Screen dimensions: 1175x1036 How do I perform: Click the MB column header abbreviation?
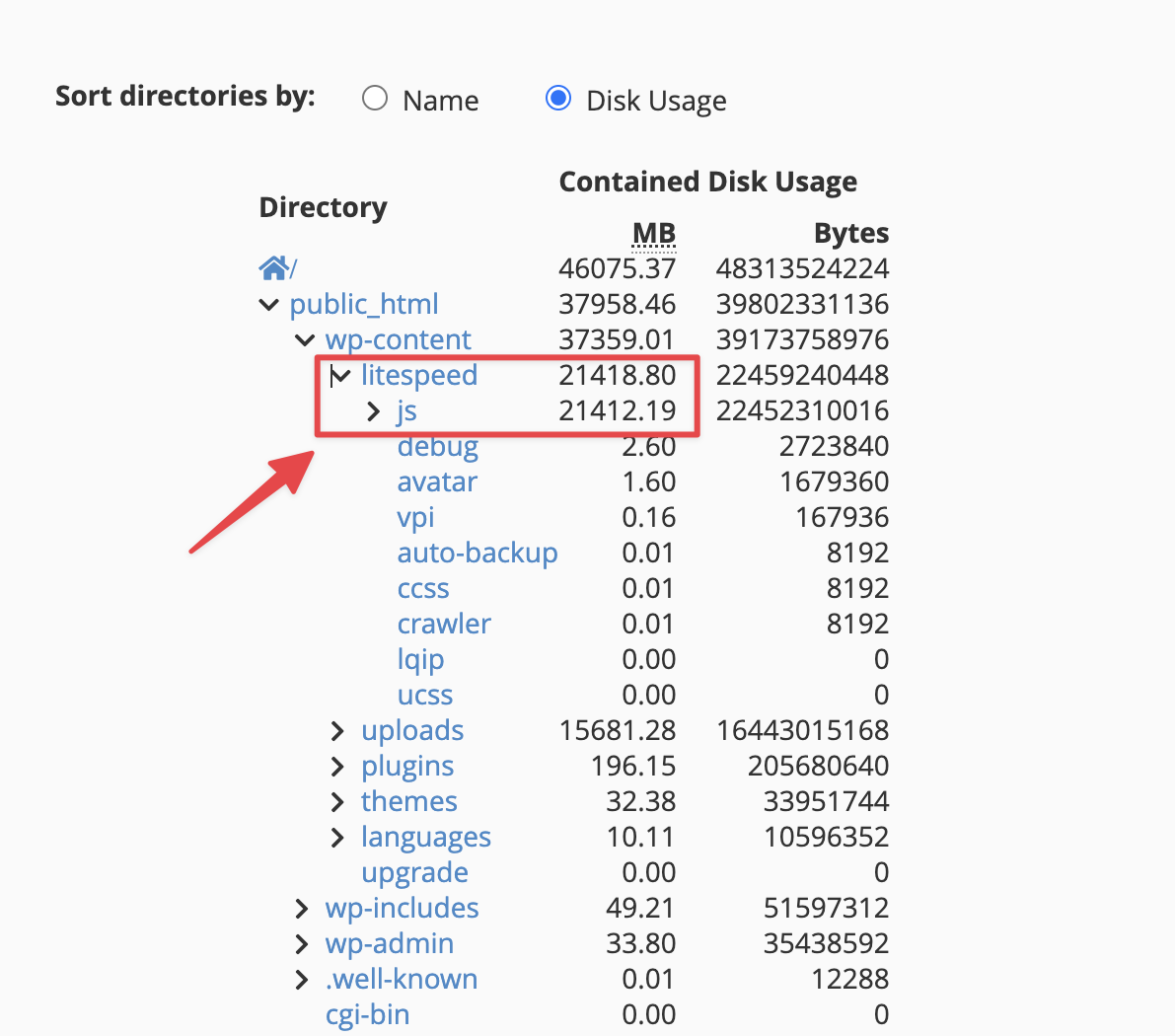653,233
